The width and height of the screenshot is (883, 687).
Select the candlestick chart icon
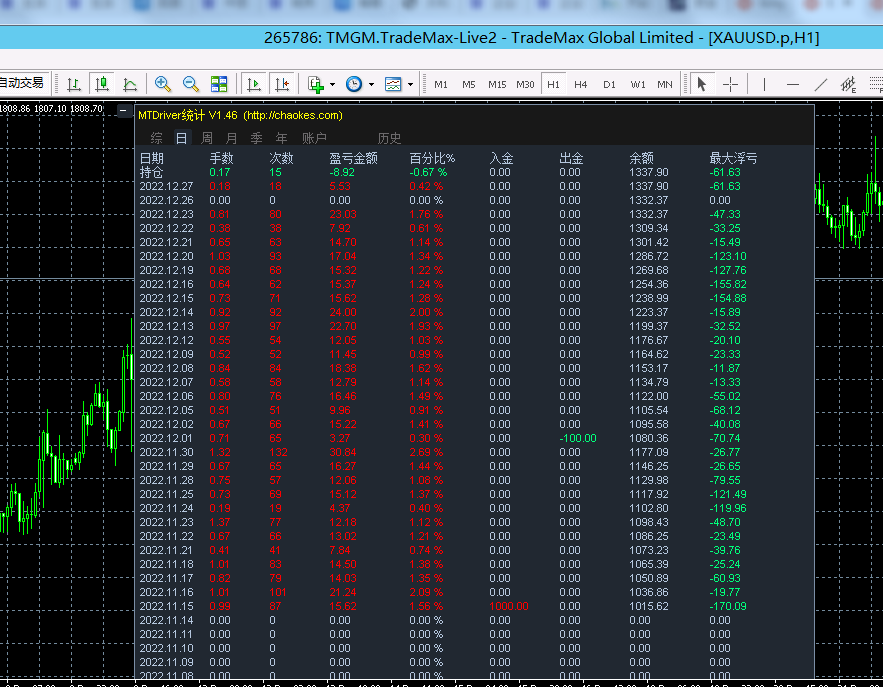pyautogui.click(x=102, y=84)
